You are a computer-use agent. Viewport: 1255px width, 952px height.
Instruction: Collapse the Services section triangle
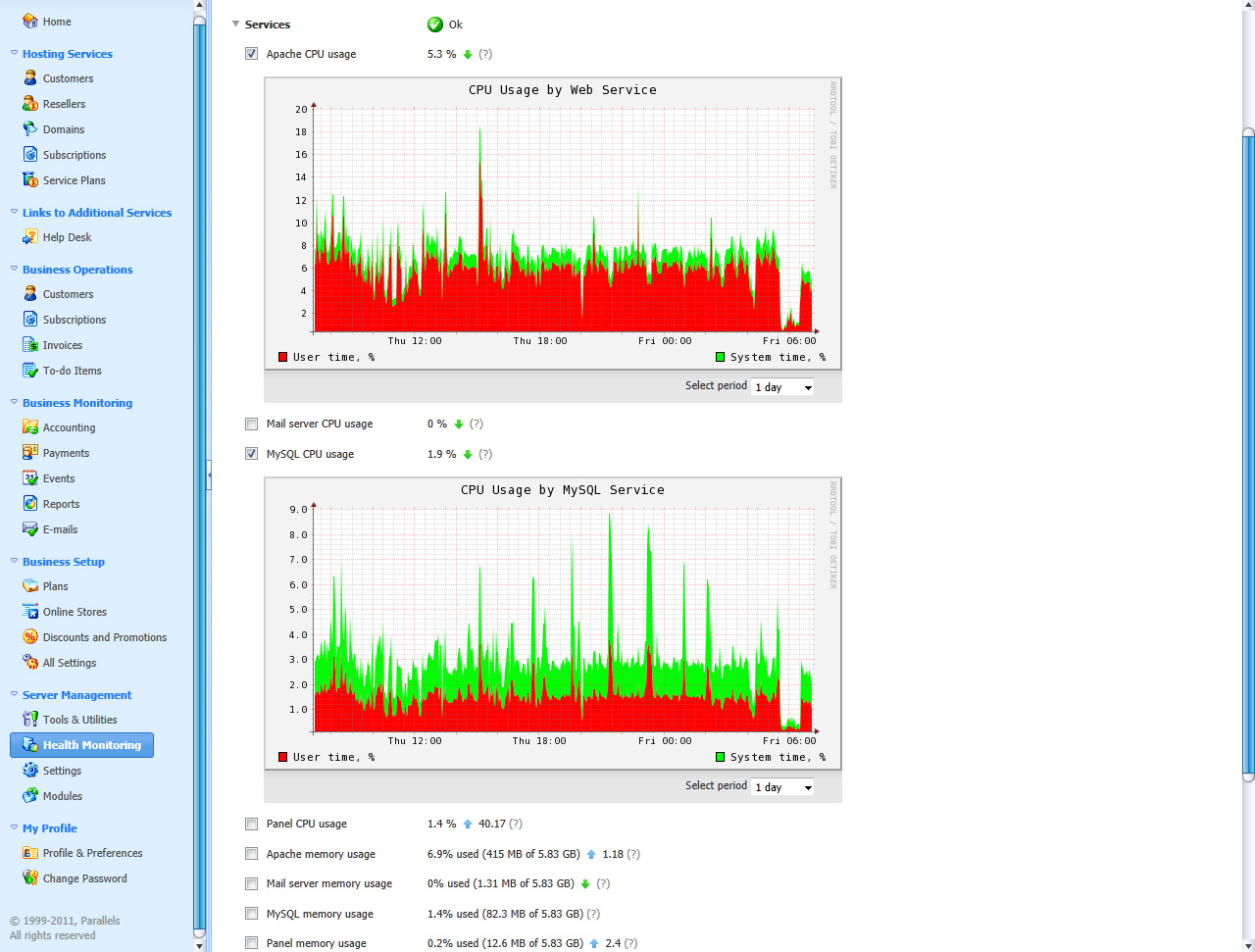coord(235,25)
